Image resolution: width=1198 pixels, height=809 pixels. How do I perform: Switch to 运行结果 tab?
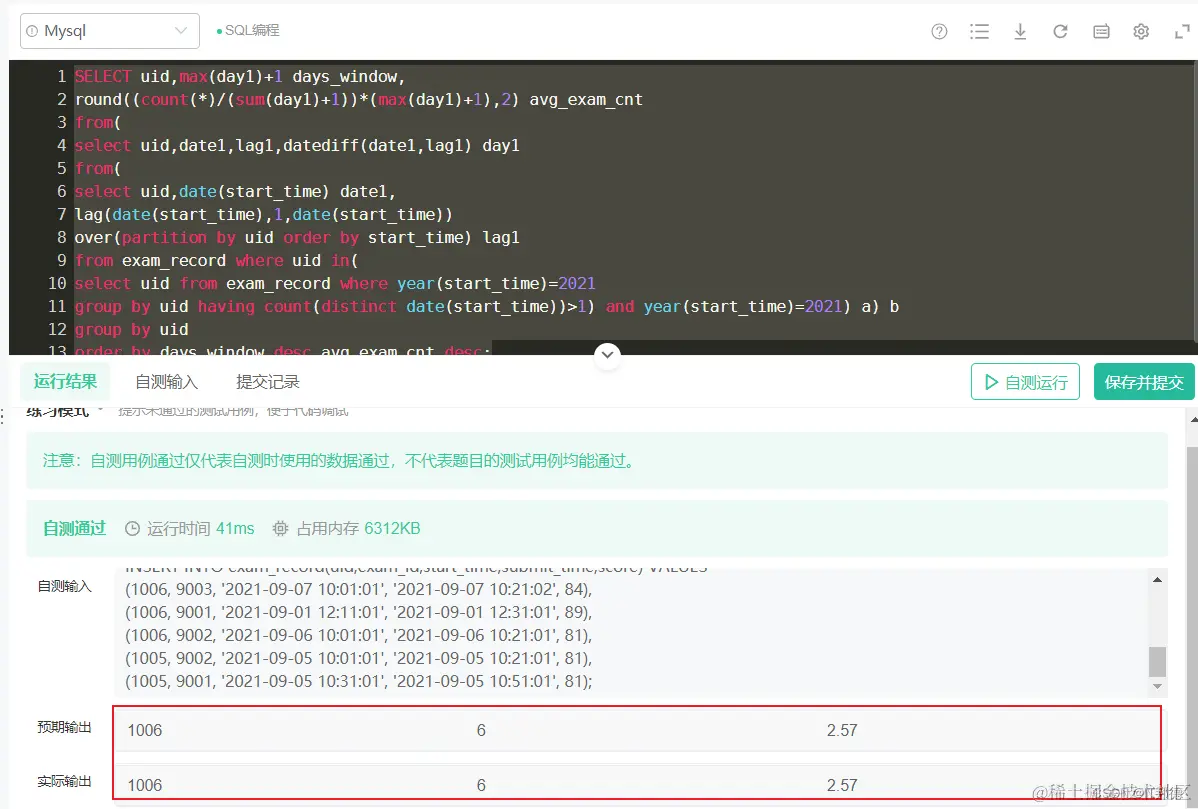[65, 381]
